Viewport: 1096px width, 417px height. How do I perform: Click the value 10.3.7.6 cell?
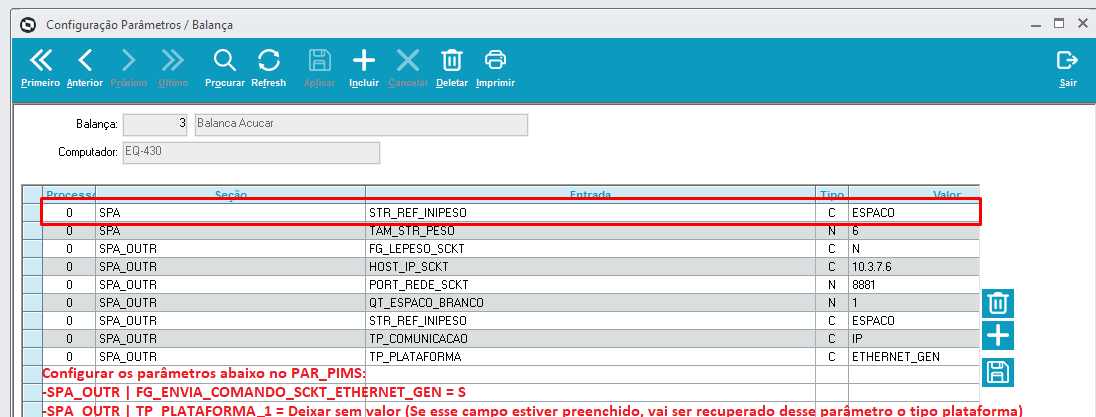[x=914, y=266]
